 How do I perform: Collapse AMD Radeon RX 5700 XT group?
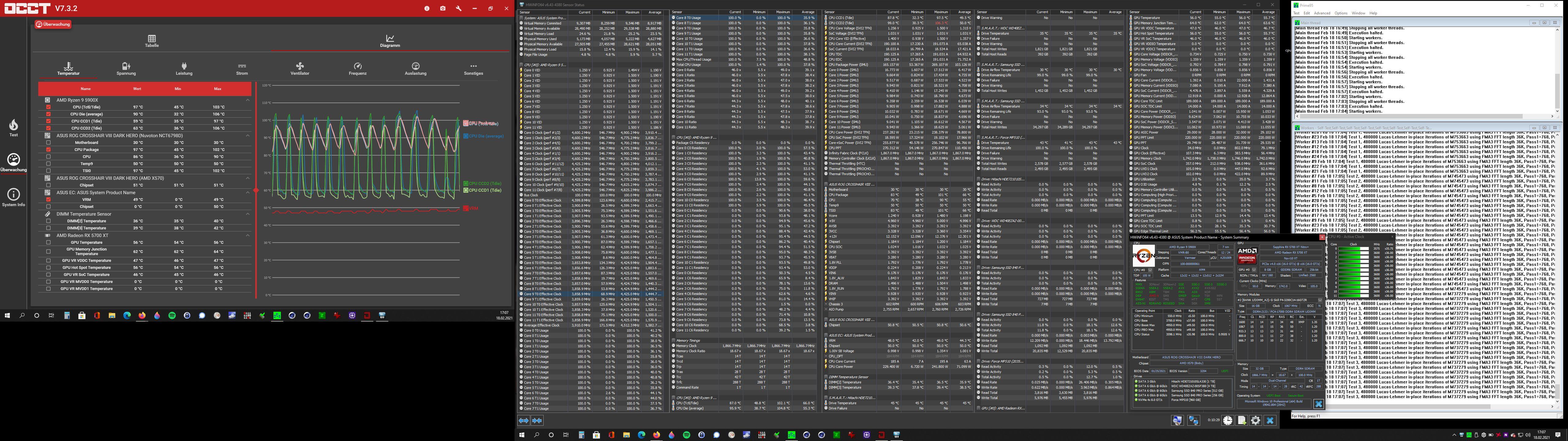pyautogui.click(x=248, y=235)
